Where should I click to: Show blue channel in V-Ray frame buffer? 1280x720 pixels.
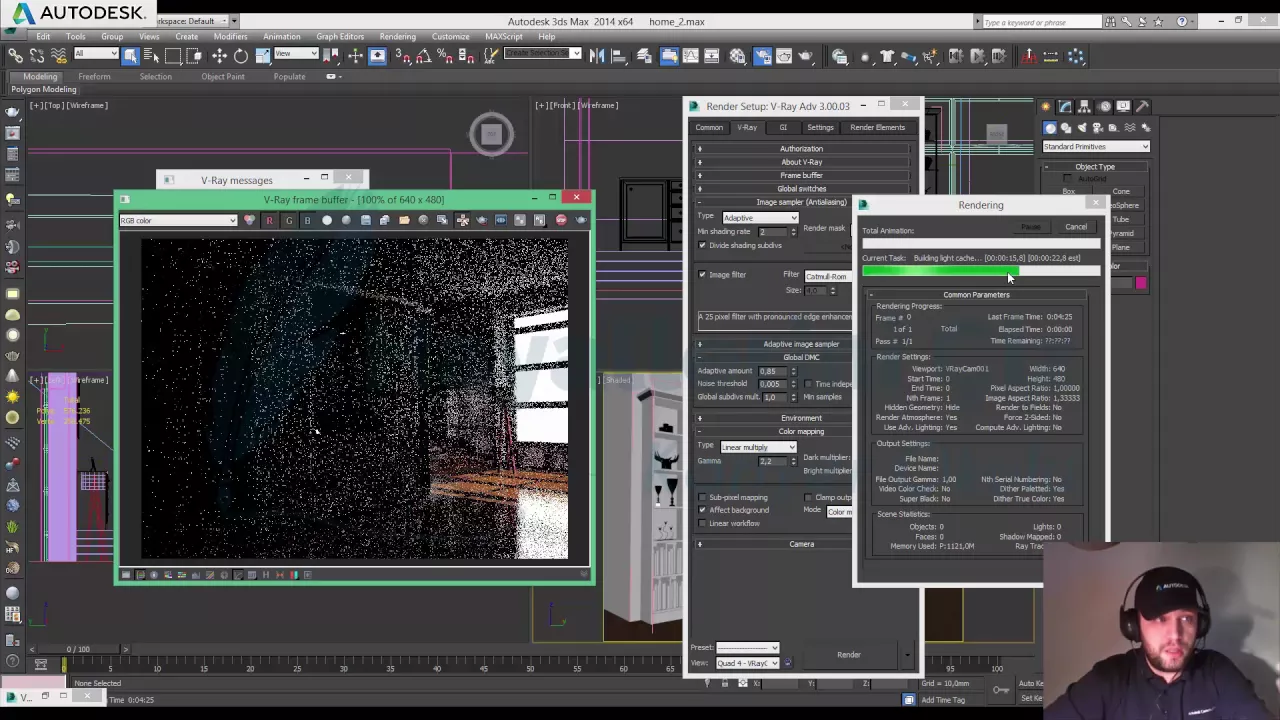pos(307,220)
